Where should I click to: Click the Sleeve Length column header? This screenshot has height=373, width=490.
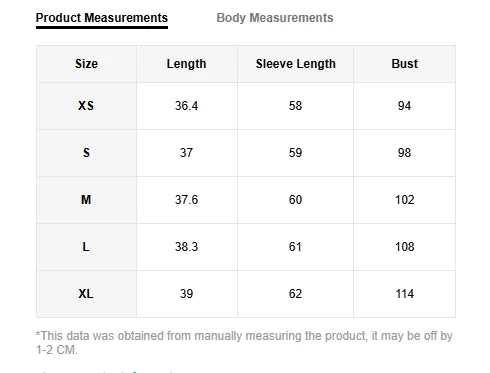pyautogui.click(x=296, y=64)
